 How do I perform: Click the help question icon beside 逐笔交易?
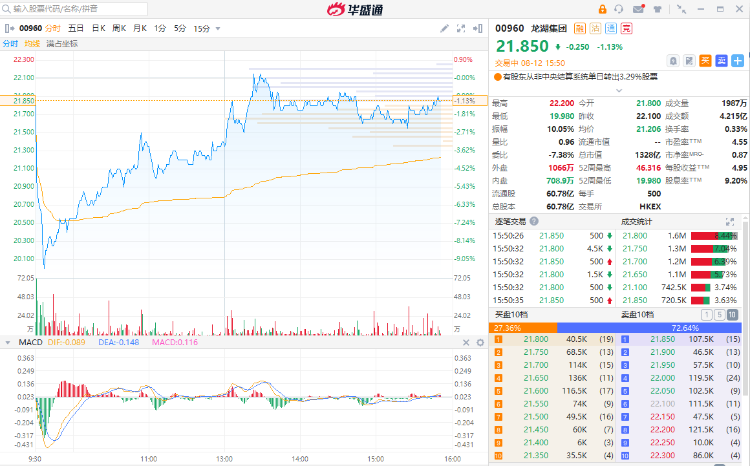point(534,221)
